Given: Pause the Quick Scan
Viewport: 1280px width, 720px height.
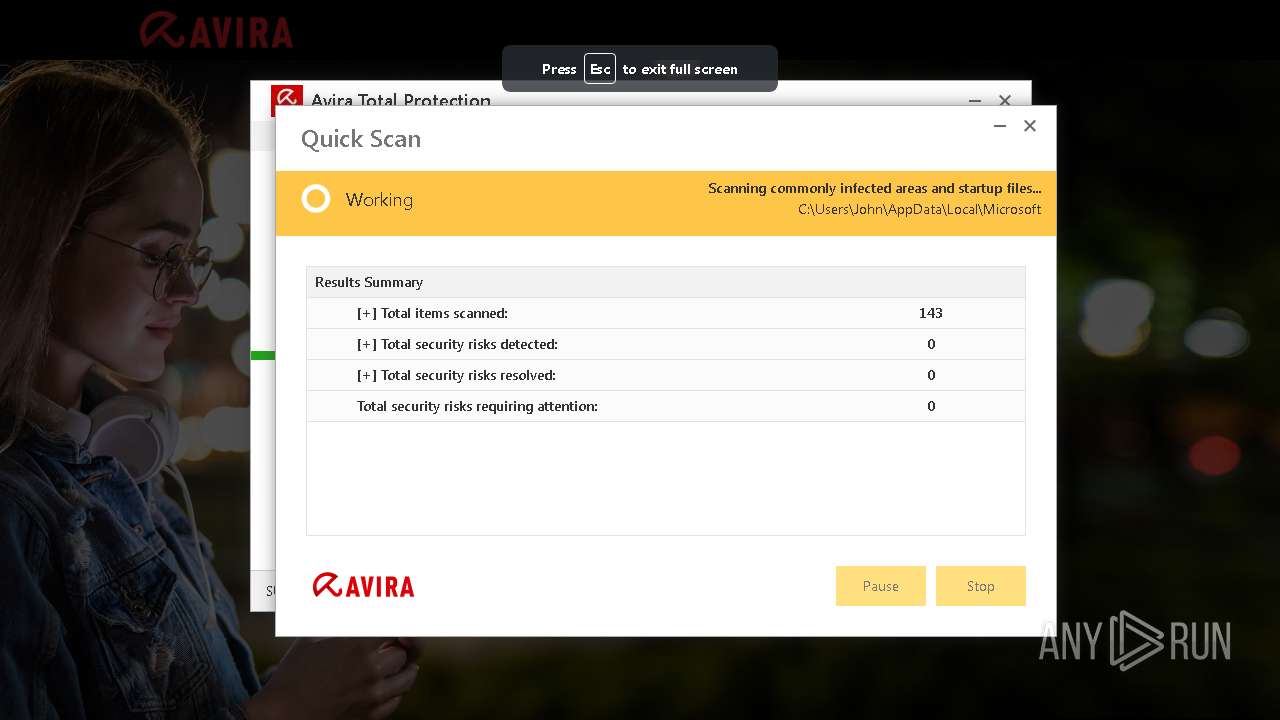Looking at the screenshot, I should pyautogui.click(x=880, y=586).
